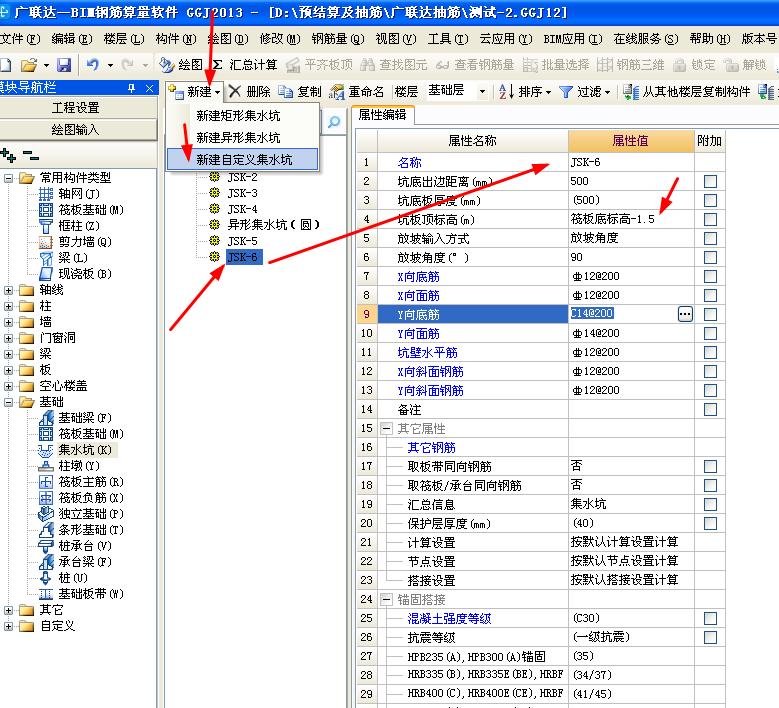This screenshot has height=708, width=779.
Task: Open the 构件(N) menu
Action: click(x=176, y=39)
